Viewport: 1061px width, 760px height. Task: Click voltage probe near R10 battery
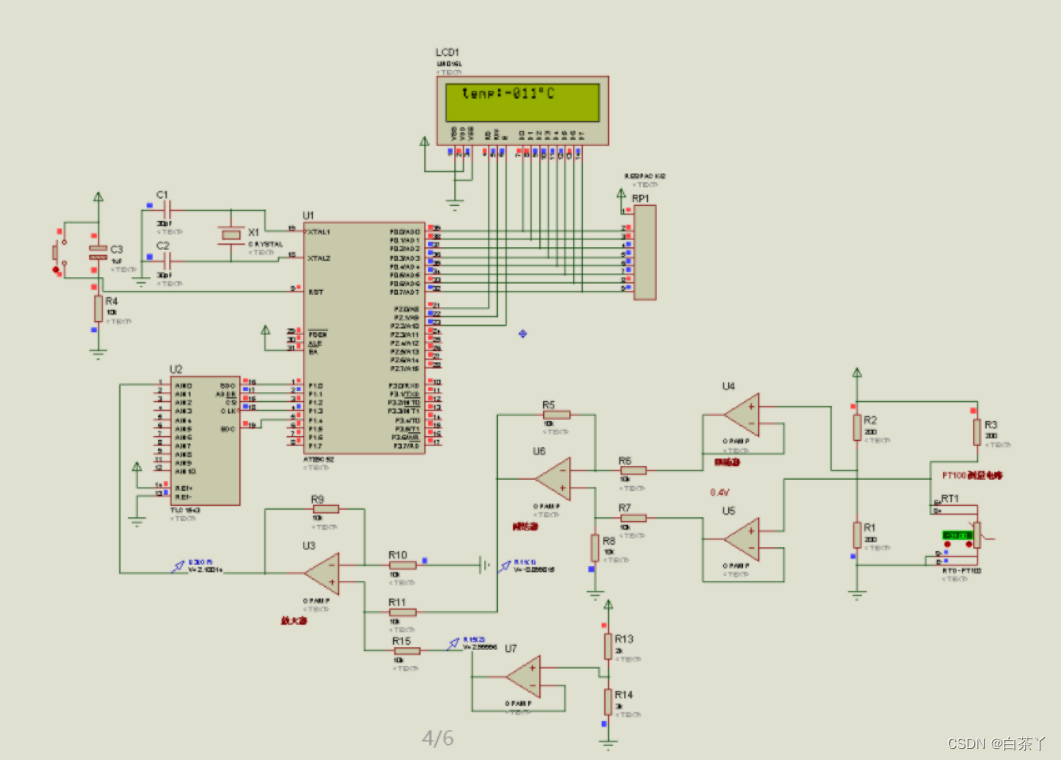click(505, 566)
